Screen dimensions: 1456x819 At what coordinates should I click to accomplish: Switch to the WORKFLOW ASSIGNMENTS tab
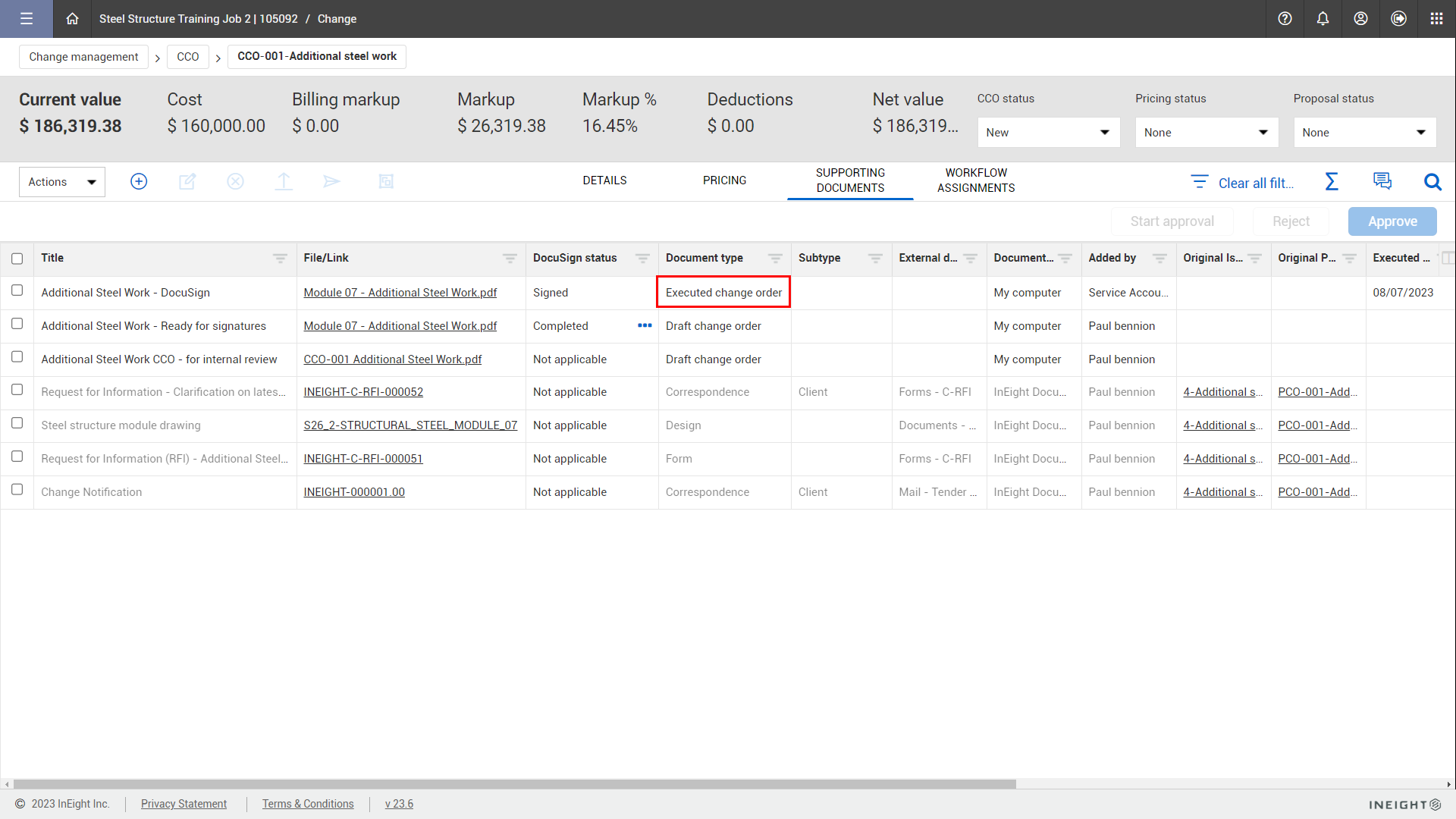pos(975,180)
